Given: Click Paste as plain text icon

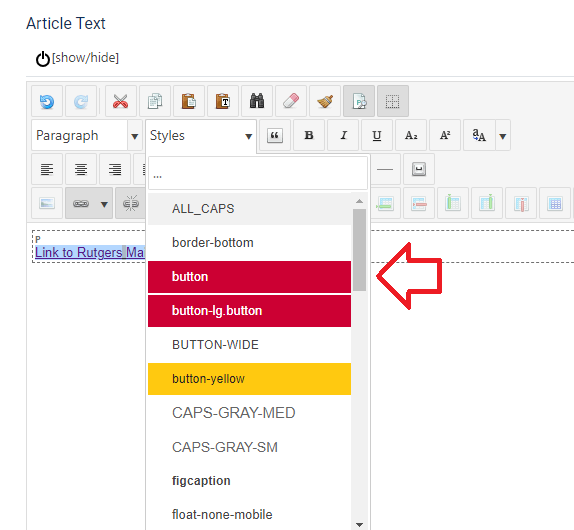Looking at the screenshot, I should 223,101.
